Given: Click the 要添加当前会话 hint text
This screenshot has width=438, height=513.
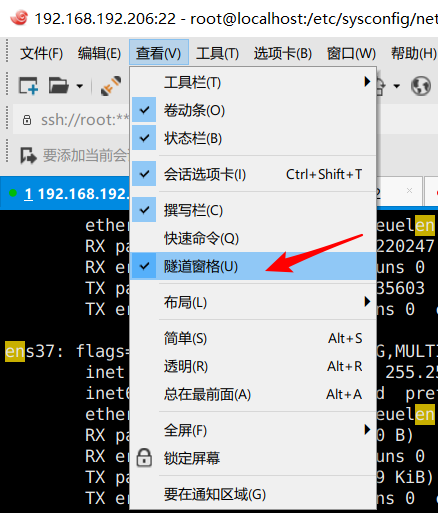Looking at the screenshot, I should pos(85,155).
